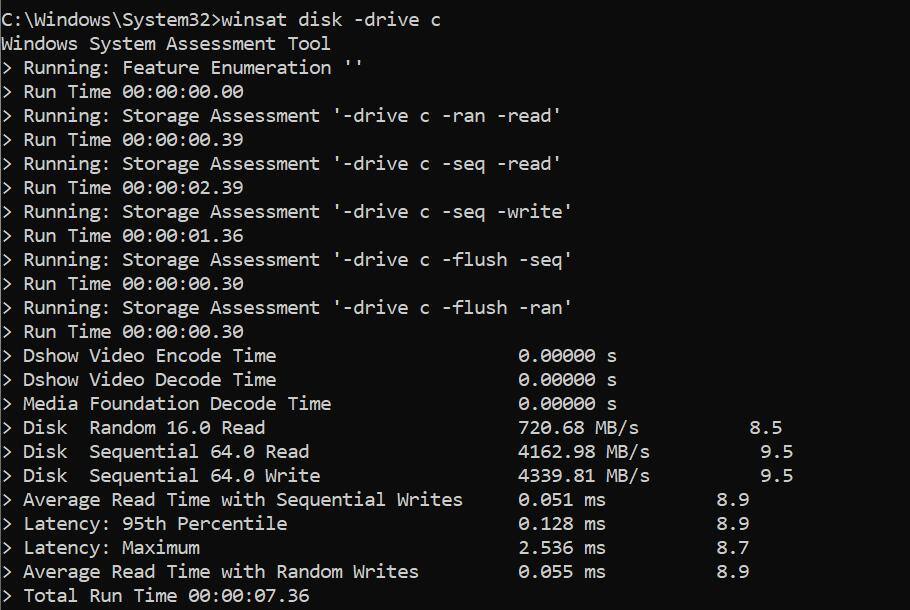Image resolution: width=910 pixels, height=610 pixels.
Task: Click the Average Read Time with Random Writes label
Action: pyautogui.click(x=221, y=571)
